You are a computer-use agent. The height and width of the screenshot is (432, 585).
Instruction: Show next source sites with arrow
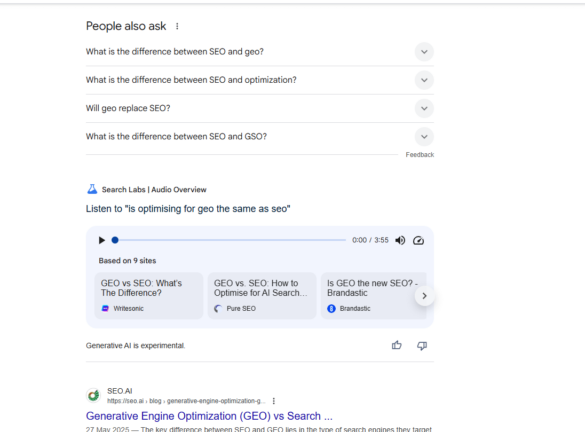[x=424, y=296]
